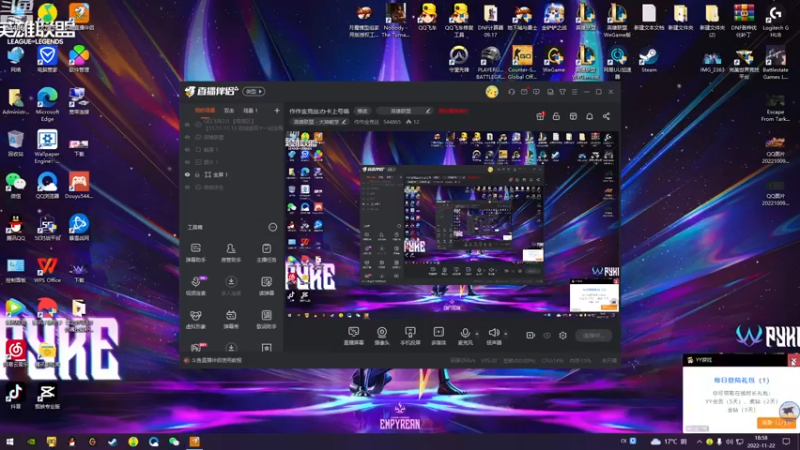Open the WPS Office desktop shortcut

click(x=47, y=269)
